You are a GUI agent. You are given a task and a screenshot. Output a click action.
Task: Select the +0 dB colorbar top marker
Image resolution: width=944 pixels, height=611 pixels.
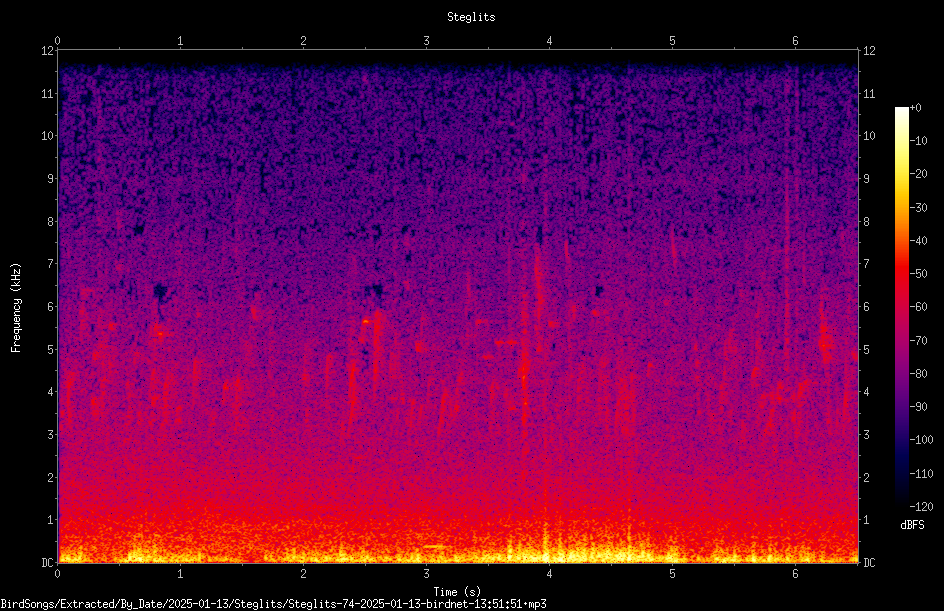click(x=915, y=108)
